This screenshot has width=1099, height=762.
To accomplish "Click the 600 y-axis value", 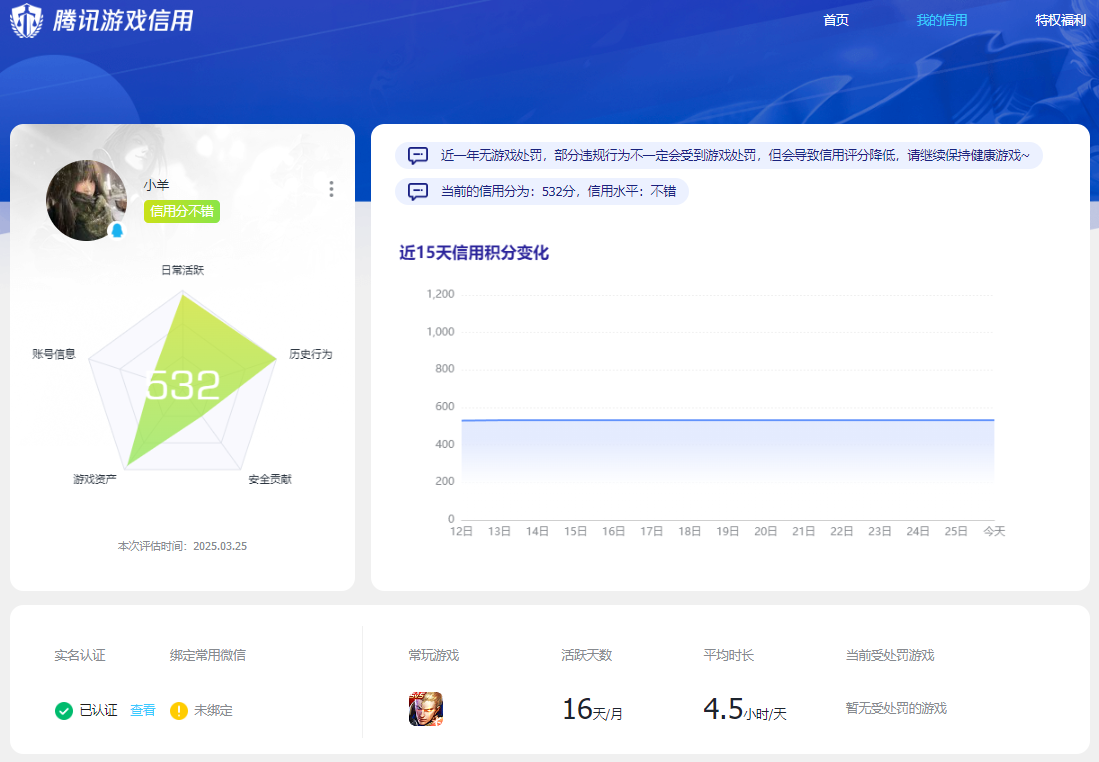I will tap(444, 407).
